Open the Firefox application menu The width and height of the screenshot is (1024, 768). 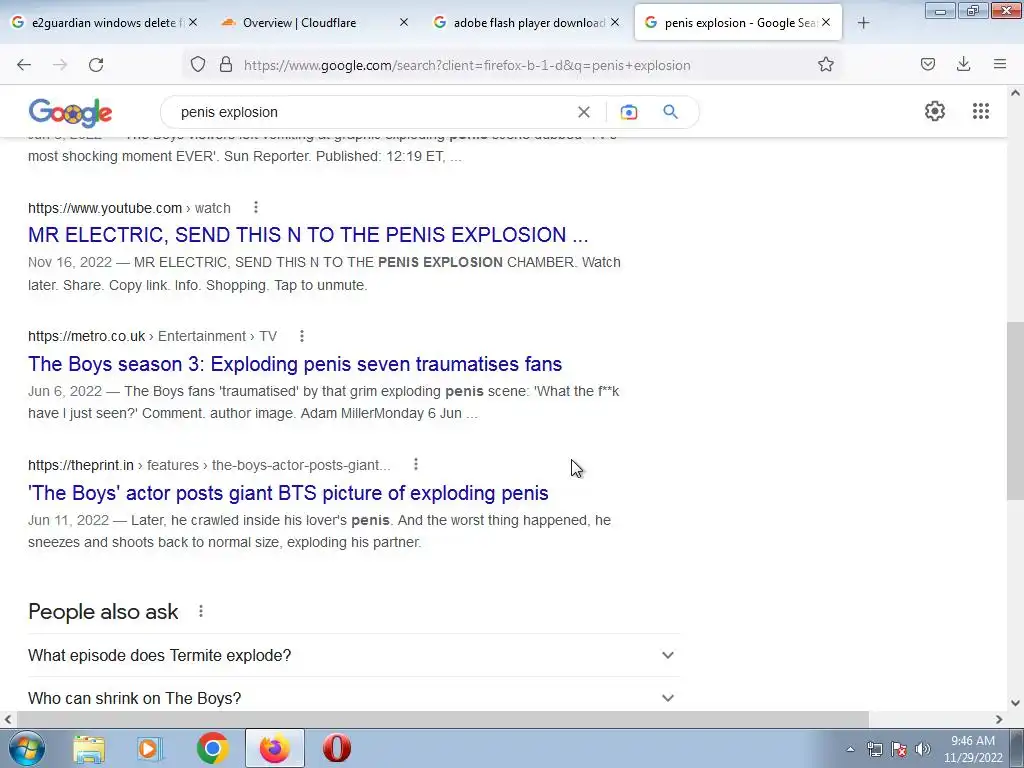999,64
